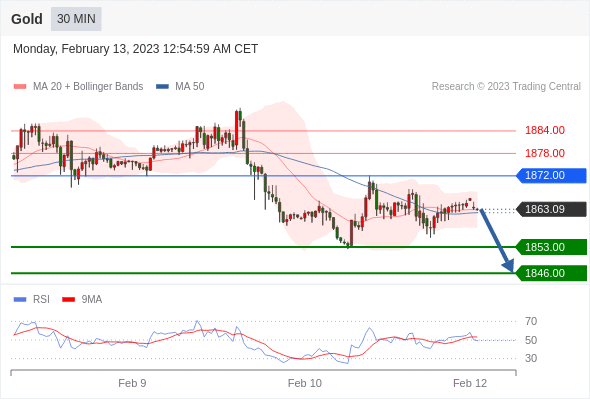Toggle the MA 20 + Bollinger Bands legend
Viewport: 590px width, 400px height.
coord(78,87)
